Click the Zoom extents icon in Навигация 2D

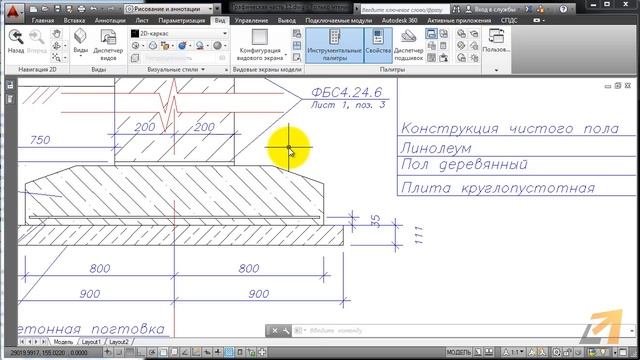click(x=56, y=57)
